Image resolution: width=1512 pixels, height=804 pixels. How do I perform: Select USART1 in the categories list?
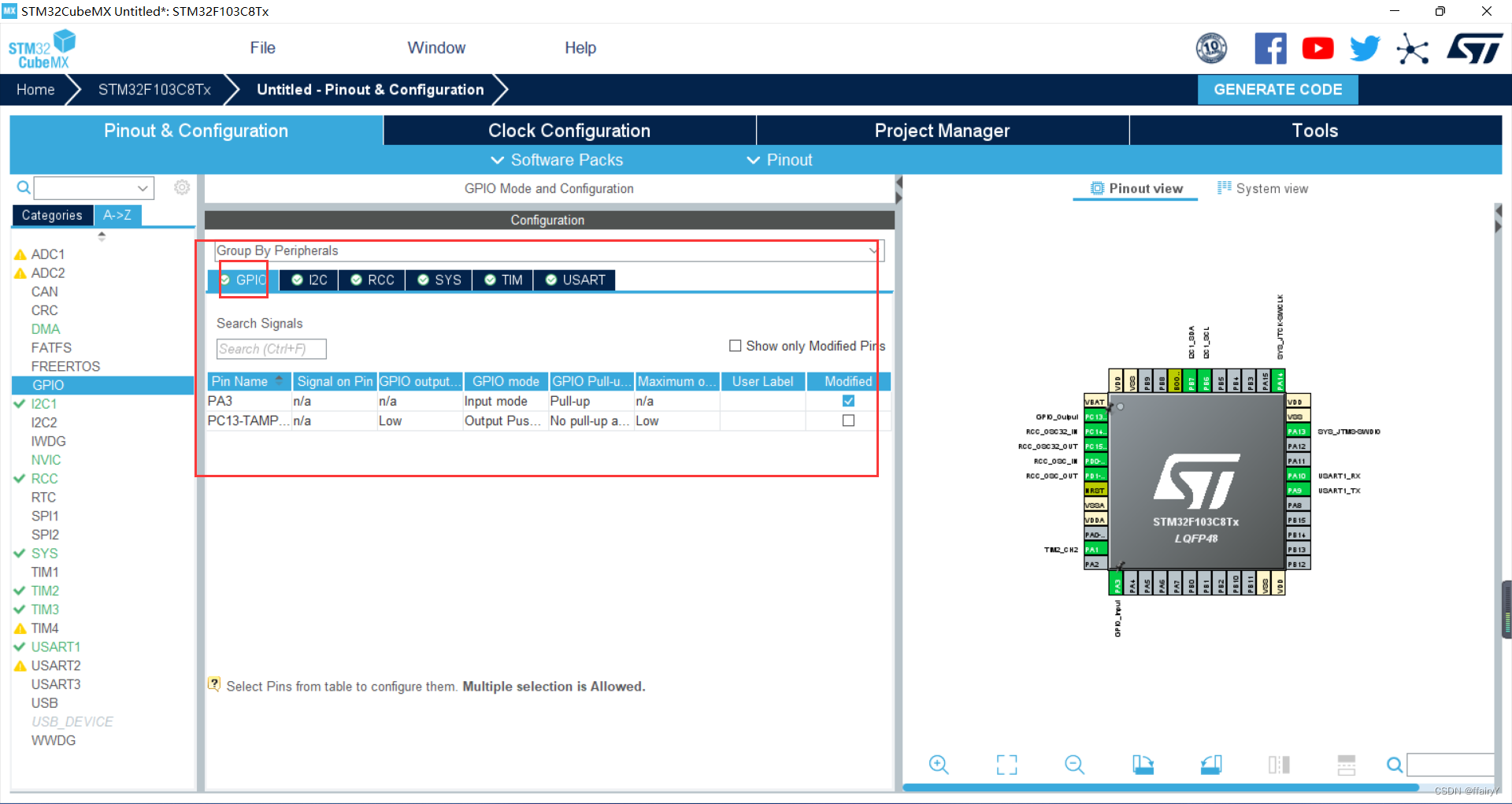(x=56, y=647)
